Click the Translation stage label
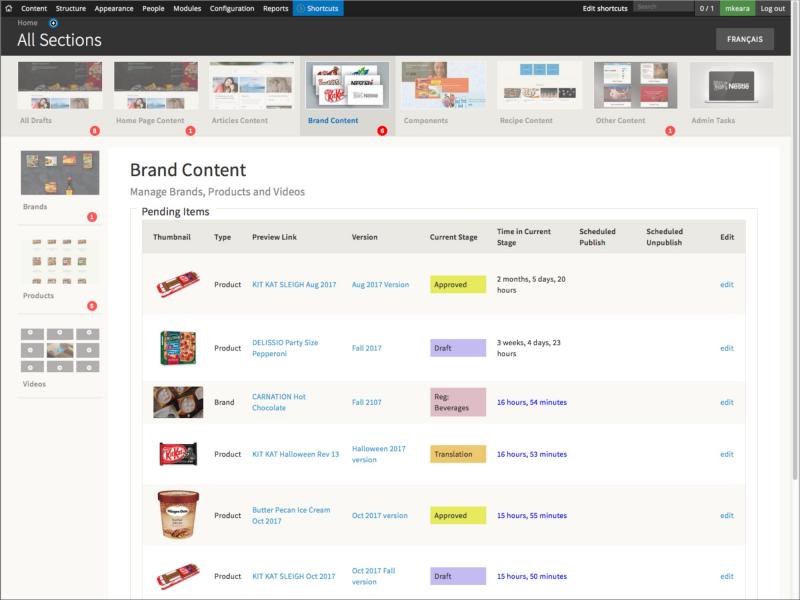 click(458, 454)
